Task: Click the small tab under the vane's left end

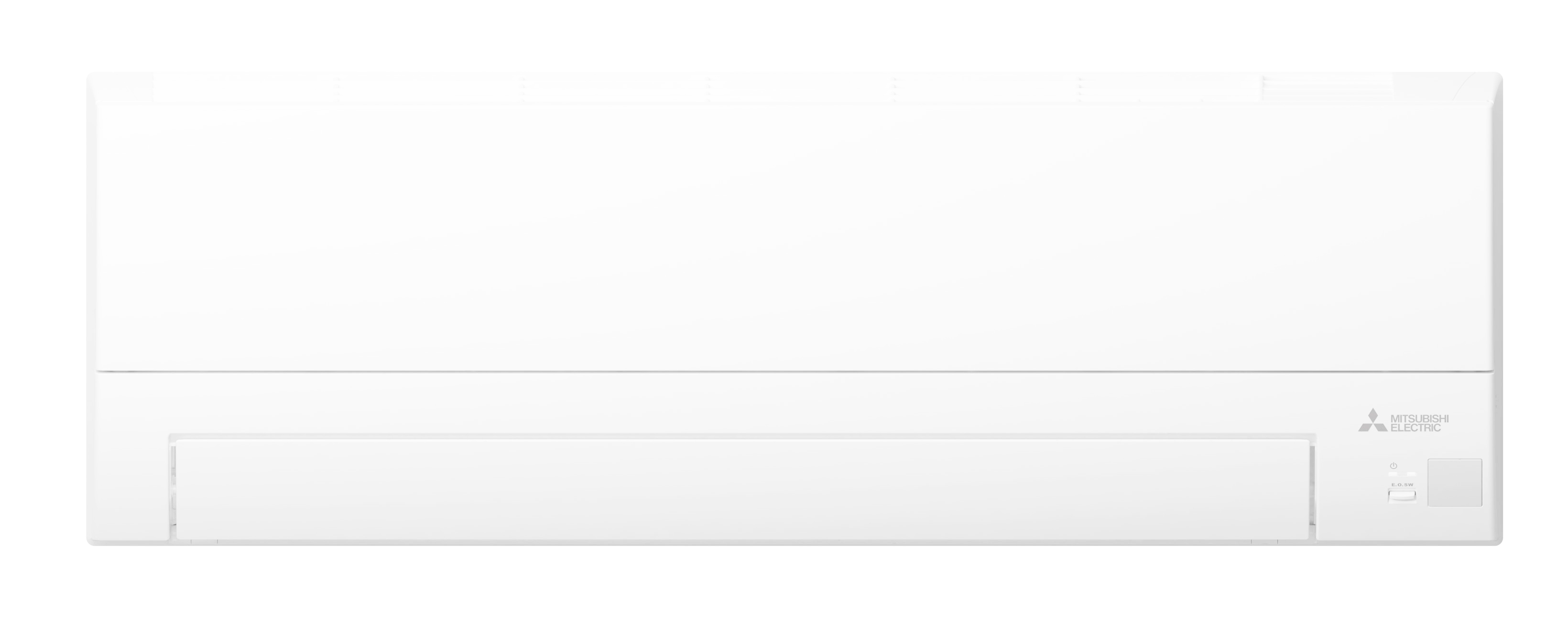Action: click(x=204, y=541)
